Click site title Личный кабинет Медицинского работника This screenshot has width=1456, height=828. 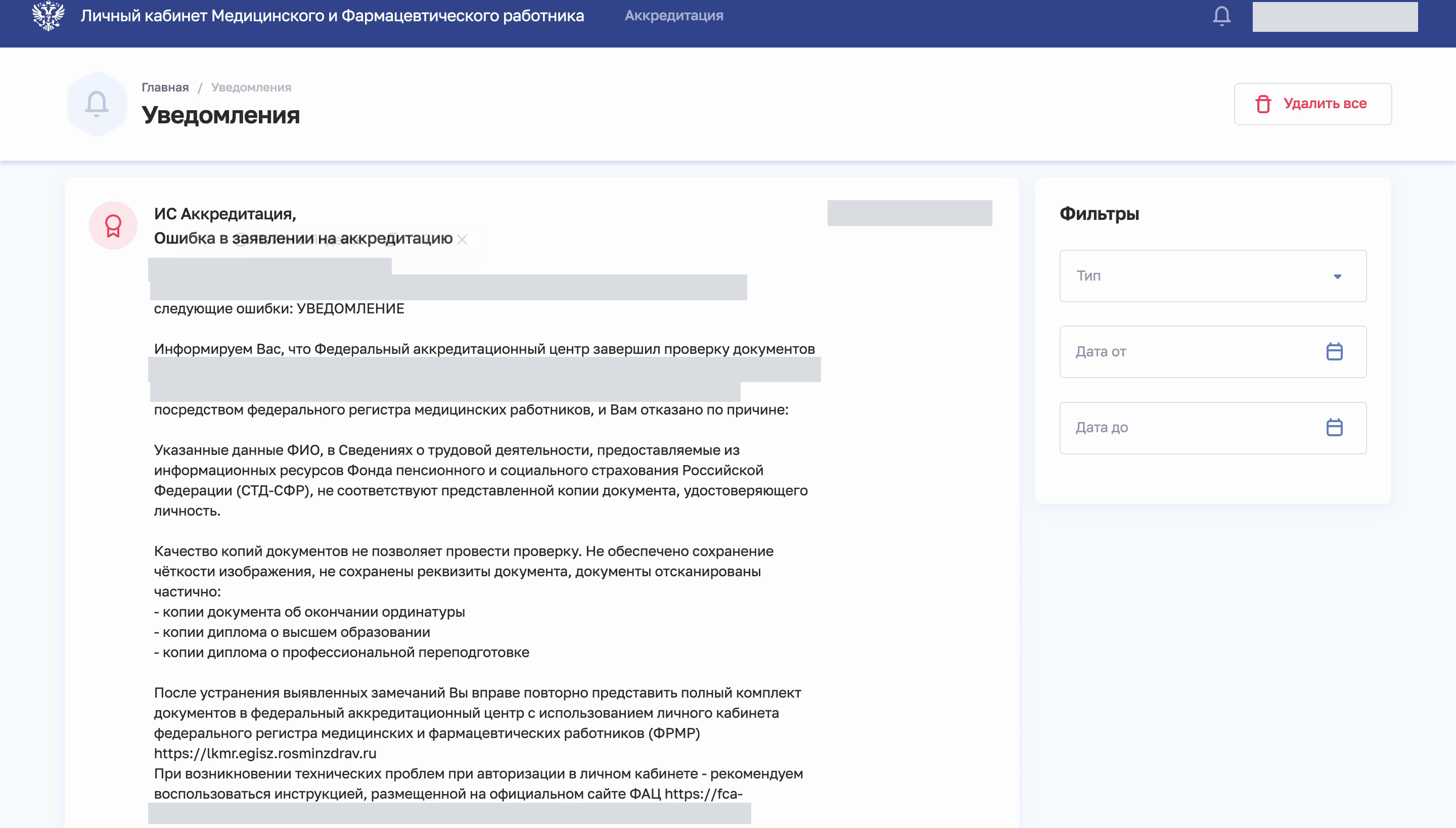coord(332,15)
